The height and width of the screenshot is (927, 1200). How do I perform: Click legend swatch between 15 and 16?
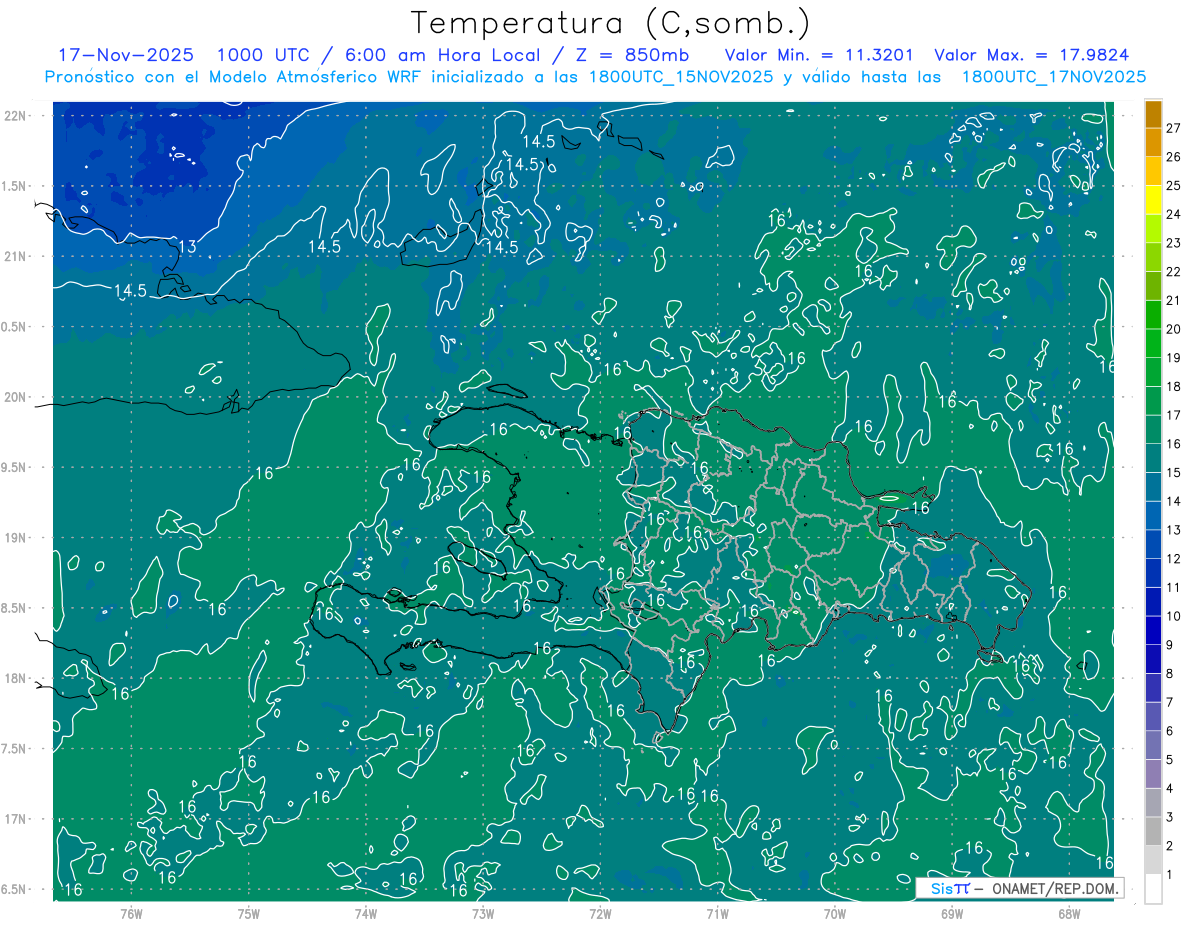coord(1153,458)
